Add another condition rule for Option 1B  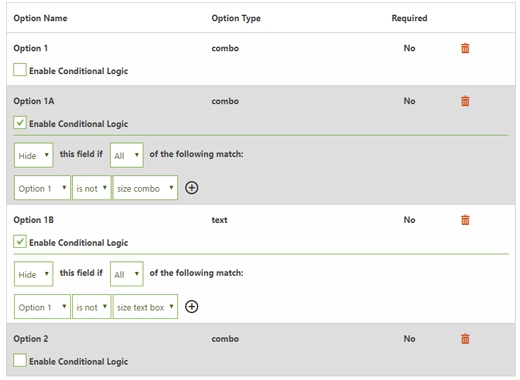pyautogui.click(x=192, y=307)
